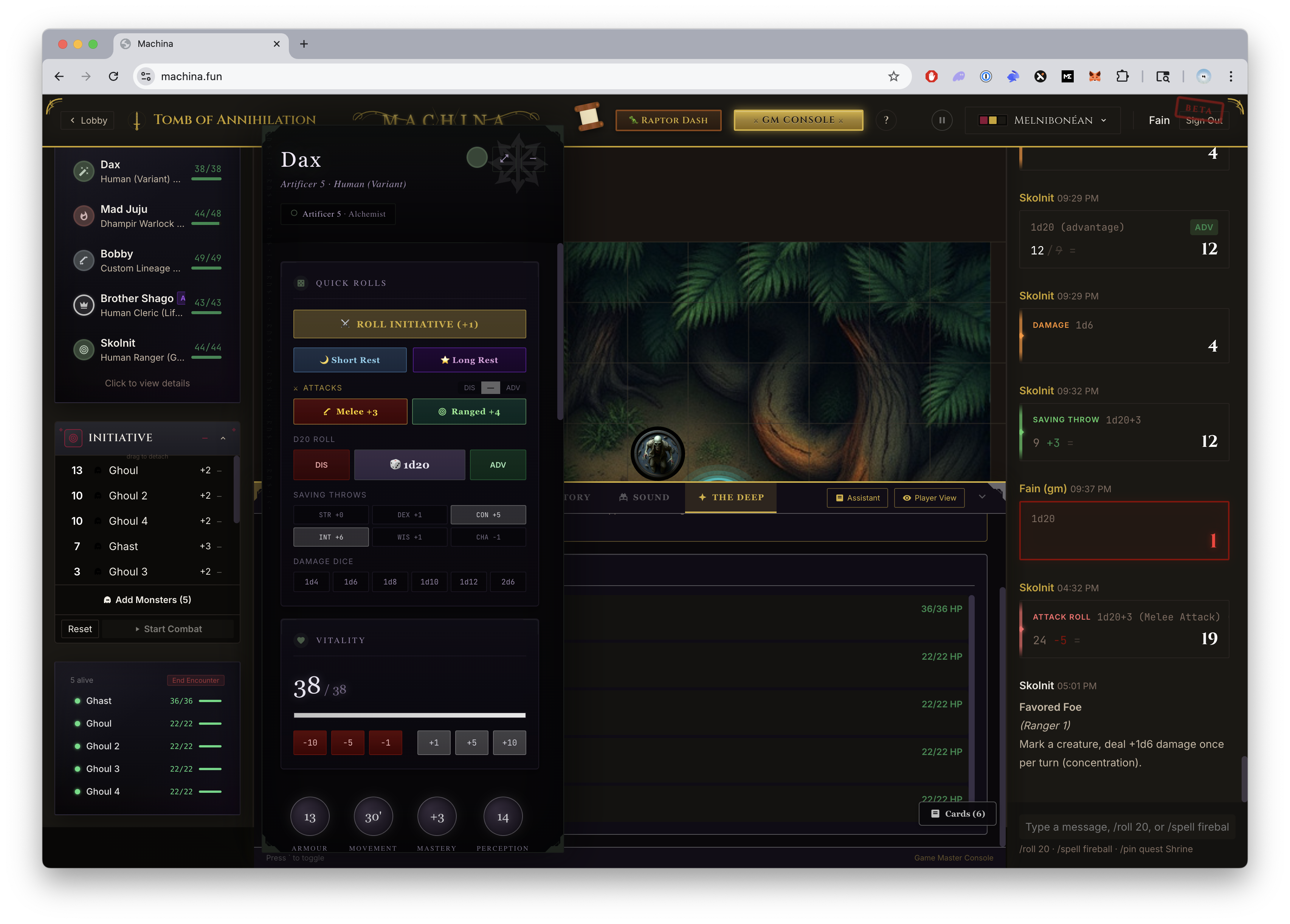The image size is (1290, 924).
Task: Select the Artificer 5 Alchemist class radio
Action: coord(294,214)
